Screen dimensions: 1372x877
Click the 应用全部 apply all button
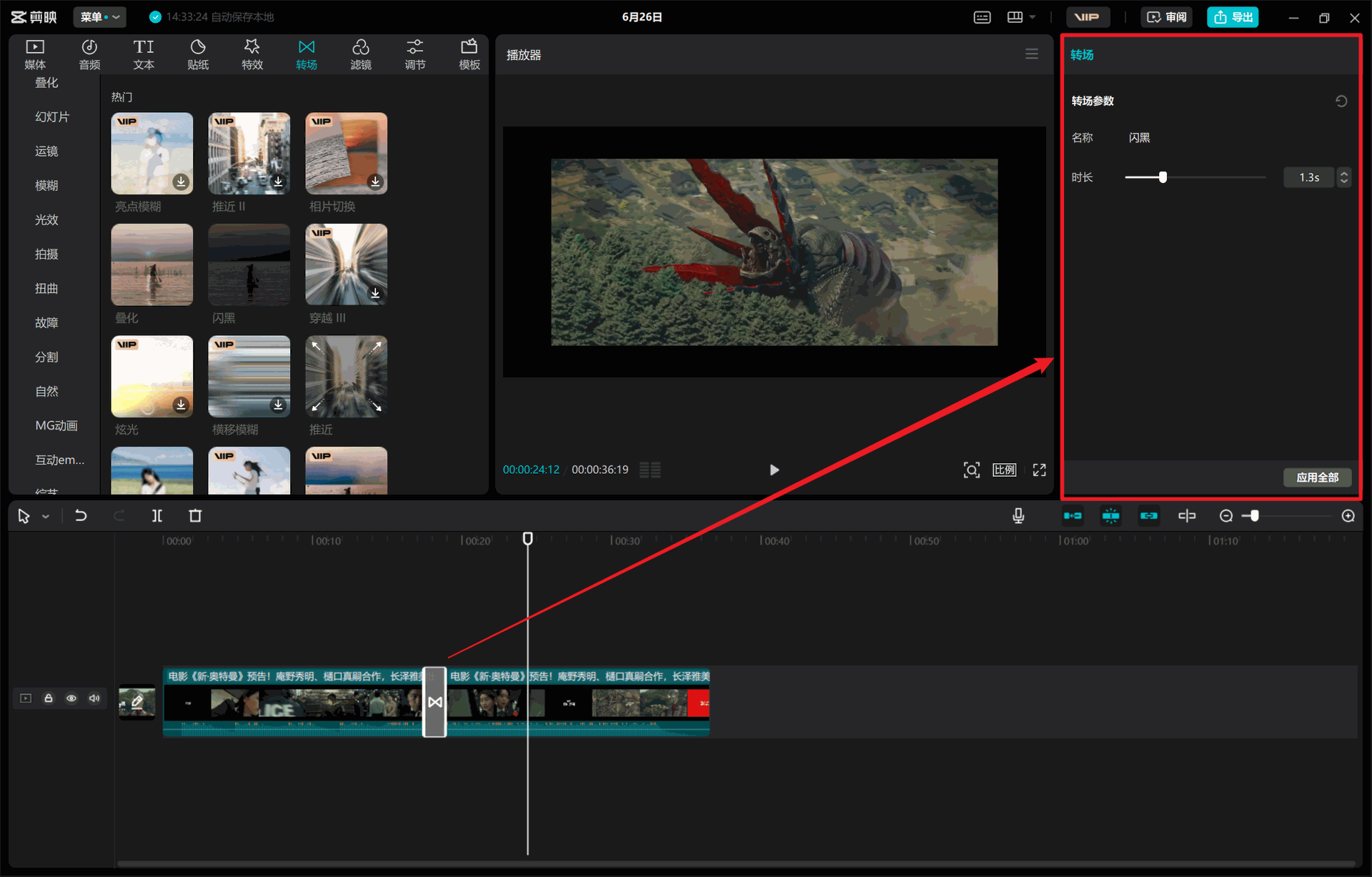coord(1317,477)
